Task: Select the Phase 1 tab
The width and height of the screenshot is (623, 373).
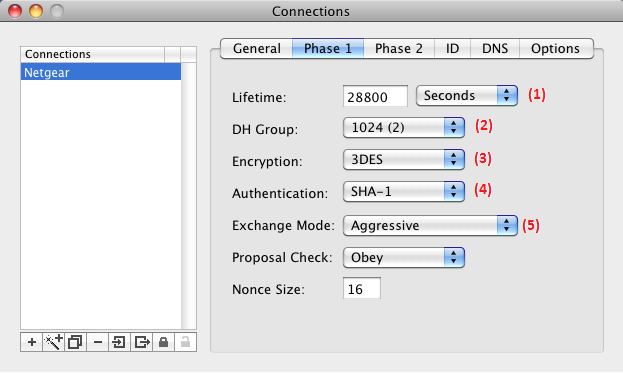Action: pyautogui.click(x=328, y=48)
